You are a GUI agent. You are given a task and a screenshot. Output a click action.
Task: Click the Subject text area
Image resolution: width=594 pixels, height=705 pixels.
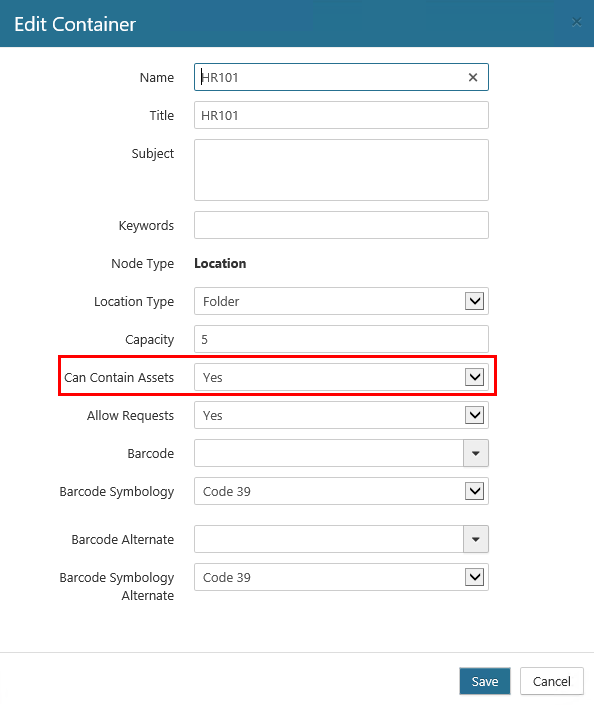341,170
